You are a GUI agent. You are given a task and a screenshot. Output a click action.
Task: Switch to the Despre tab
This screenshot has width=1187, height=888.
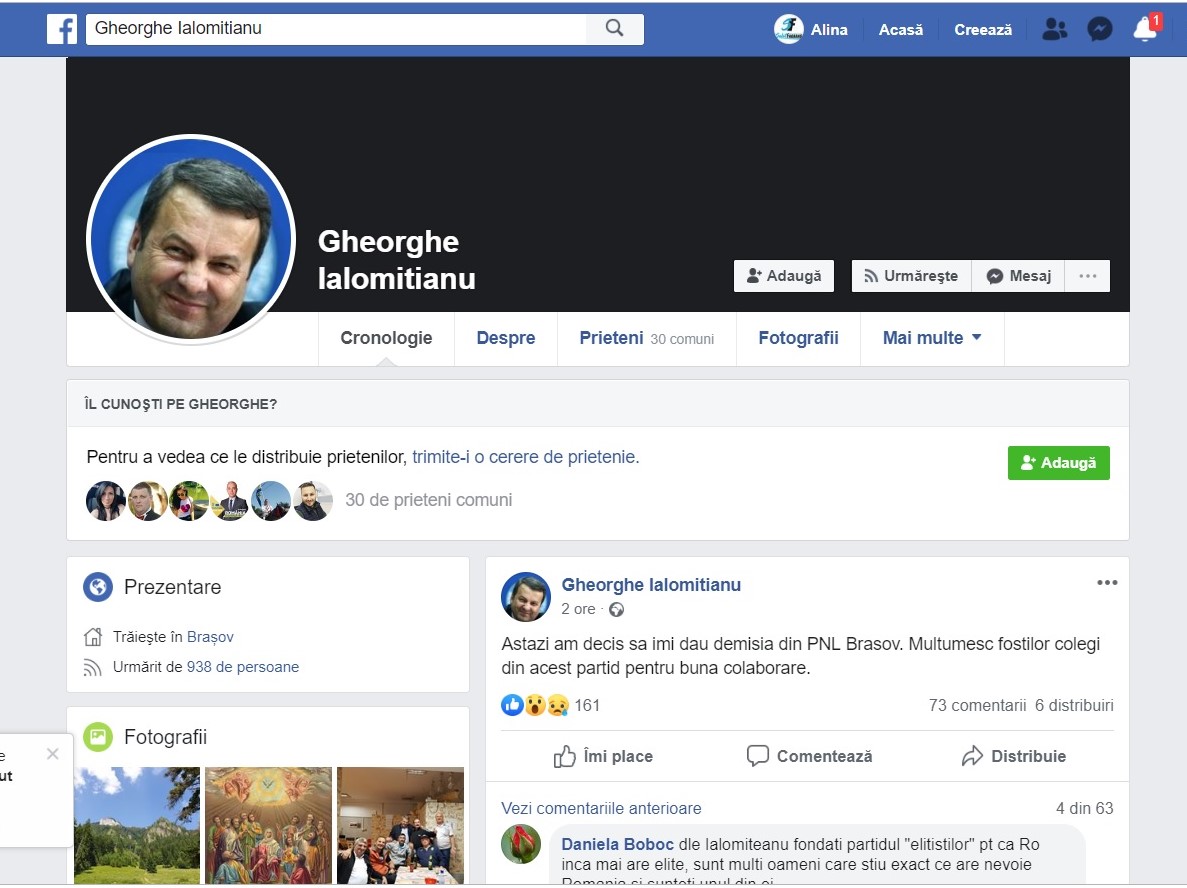point(505,338)
